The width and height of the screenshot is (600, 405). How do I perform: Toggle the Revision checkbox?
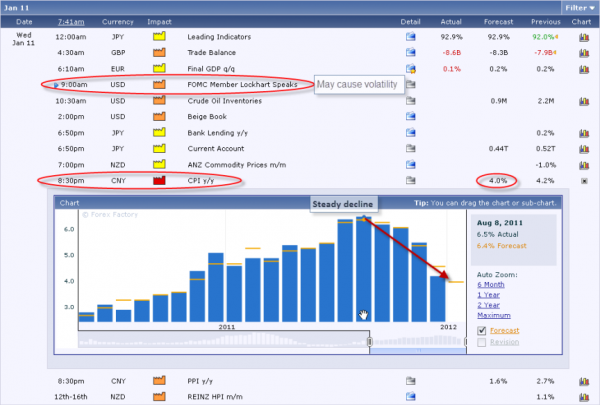tap(482, 342)
